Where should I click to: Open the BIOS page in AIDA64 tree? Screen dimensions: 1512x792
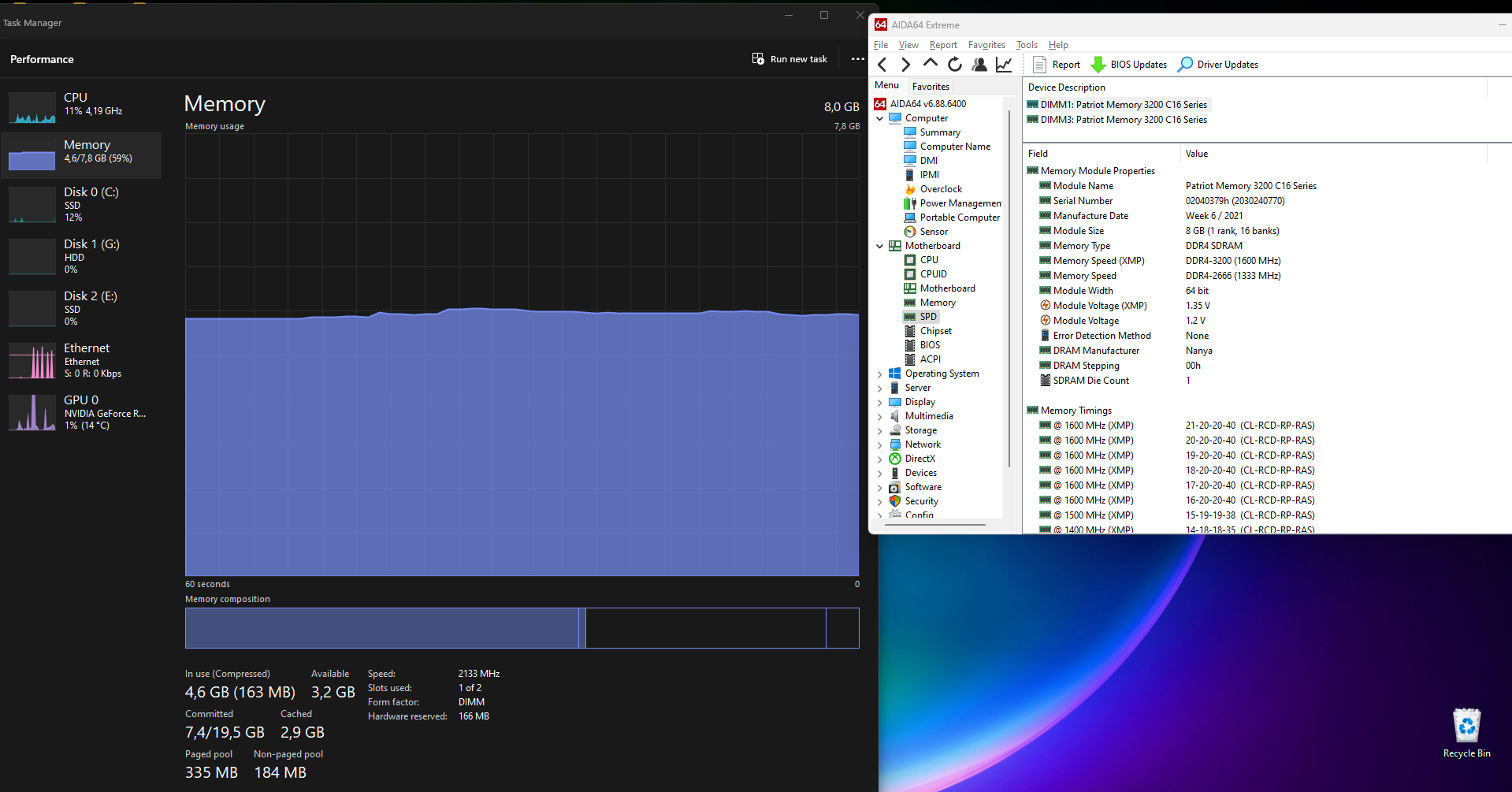click(x=930, y=345)
